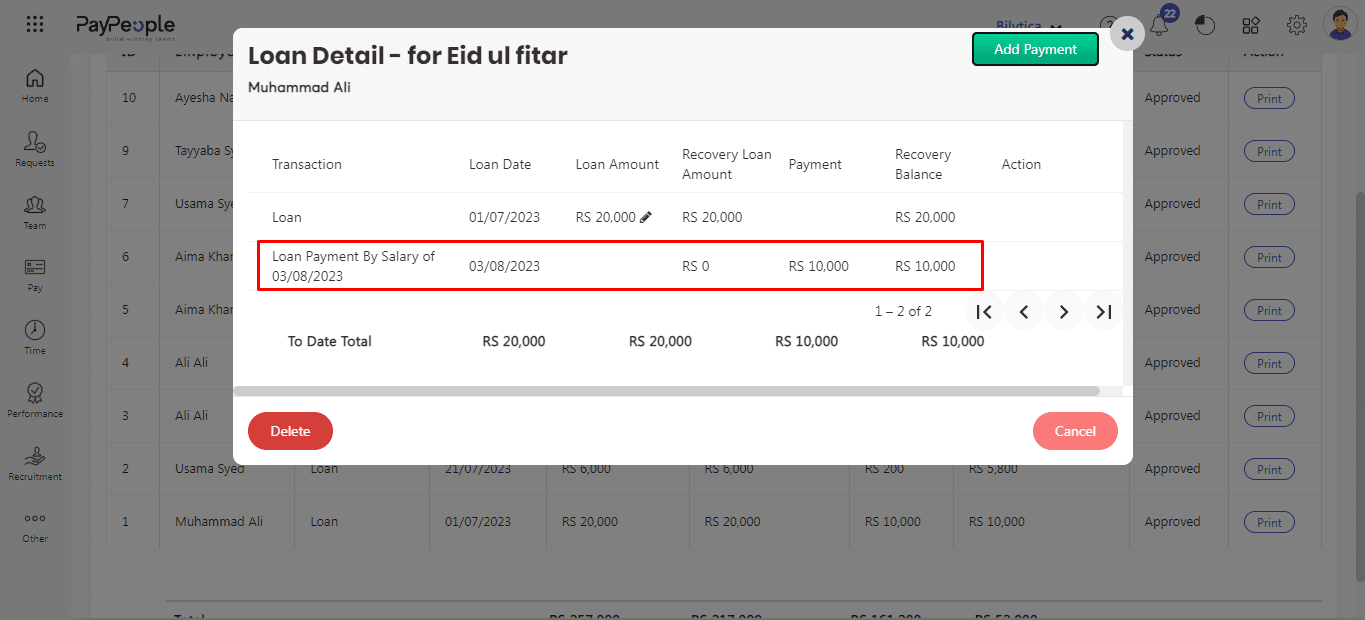Click the apps grid launcher icon

35,25
